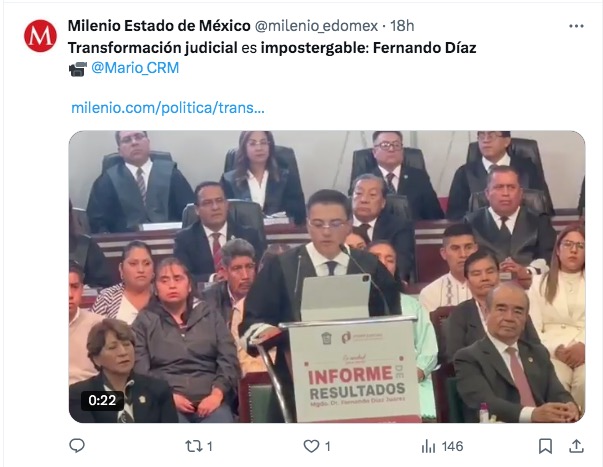Viewport: 603px width, 467px height.
Task: Click the 0:22 video duration badge
Action: [x=102, y=400]
